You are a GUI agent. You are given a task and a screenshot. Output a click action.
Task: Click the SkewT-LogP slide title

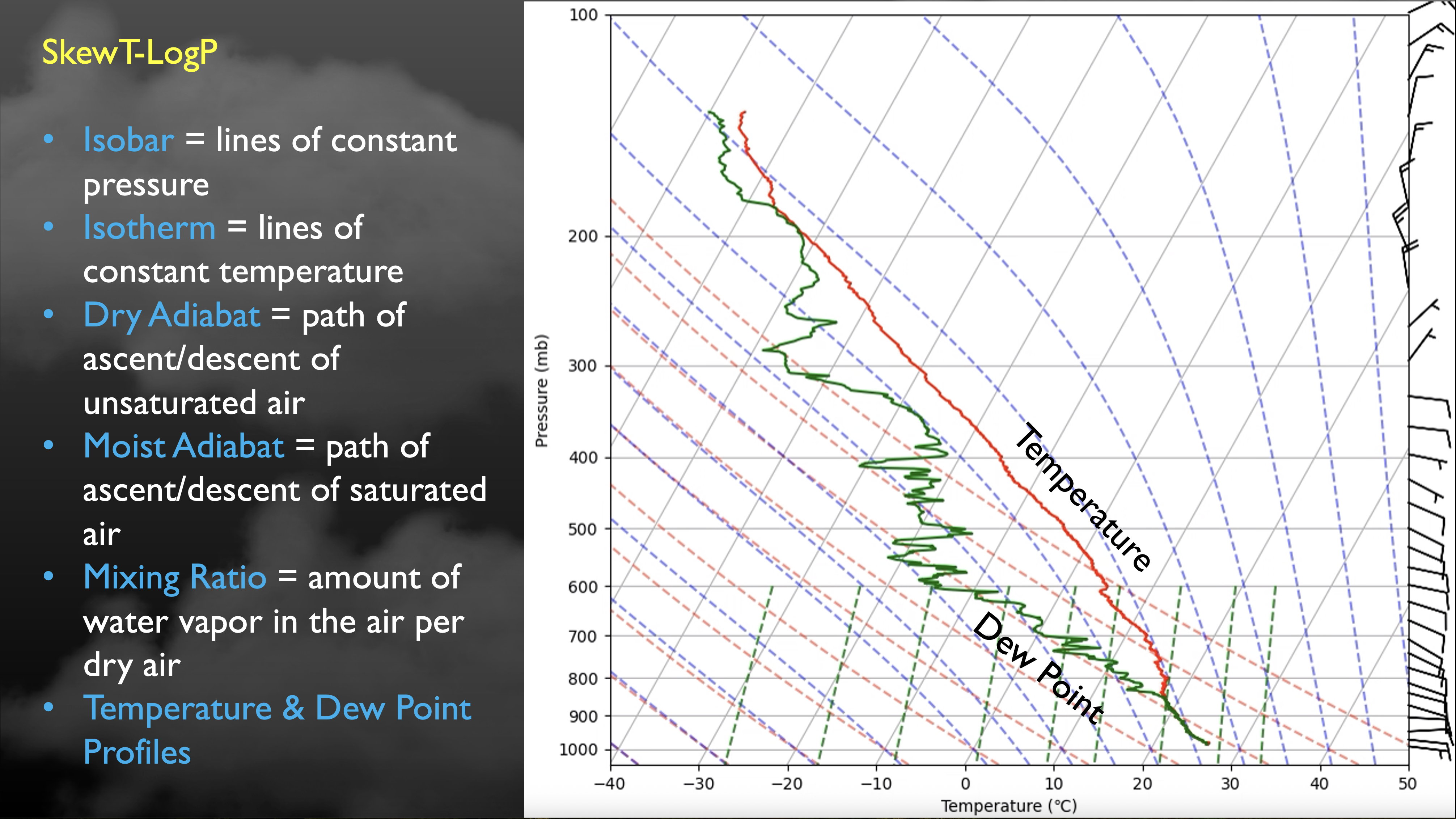click(130, 52)
